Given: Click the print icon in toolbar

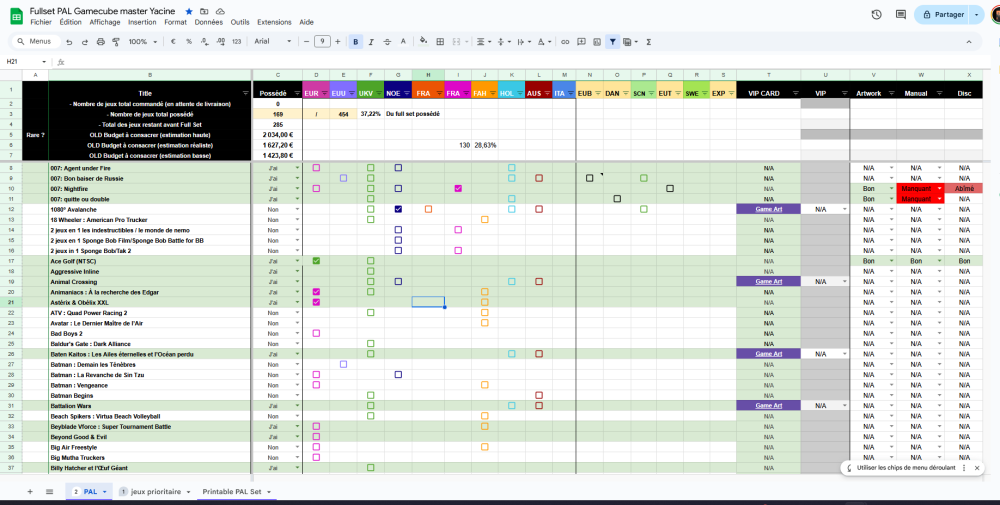Looking at the screenshot, I should (x=99, y=42).
